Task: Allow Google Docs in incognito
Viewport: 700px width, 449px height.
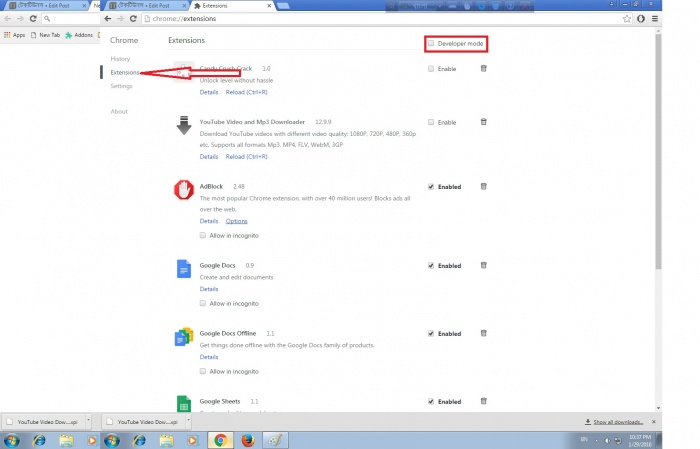Action: [x=203, y=303]
